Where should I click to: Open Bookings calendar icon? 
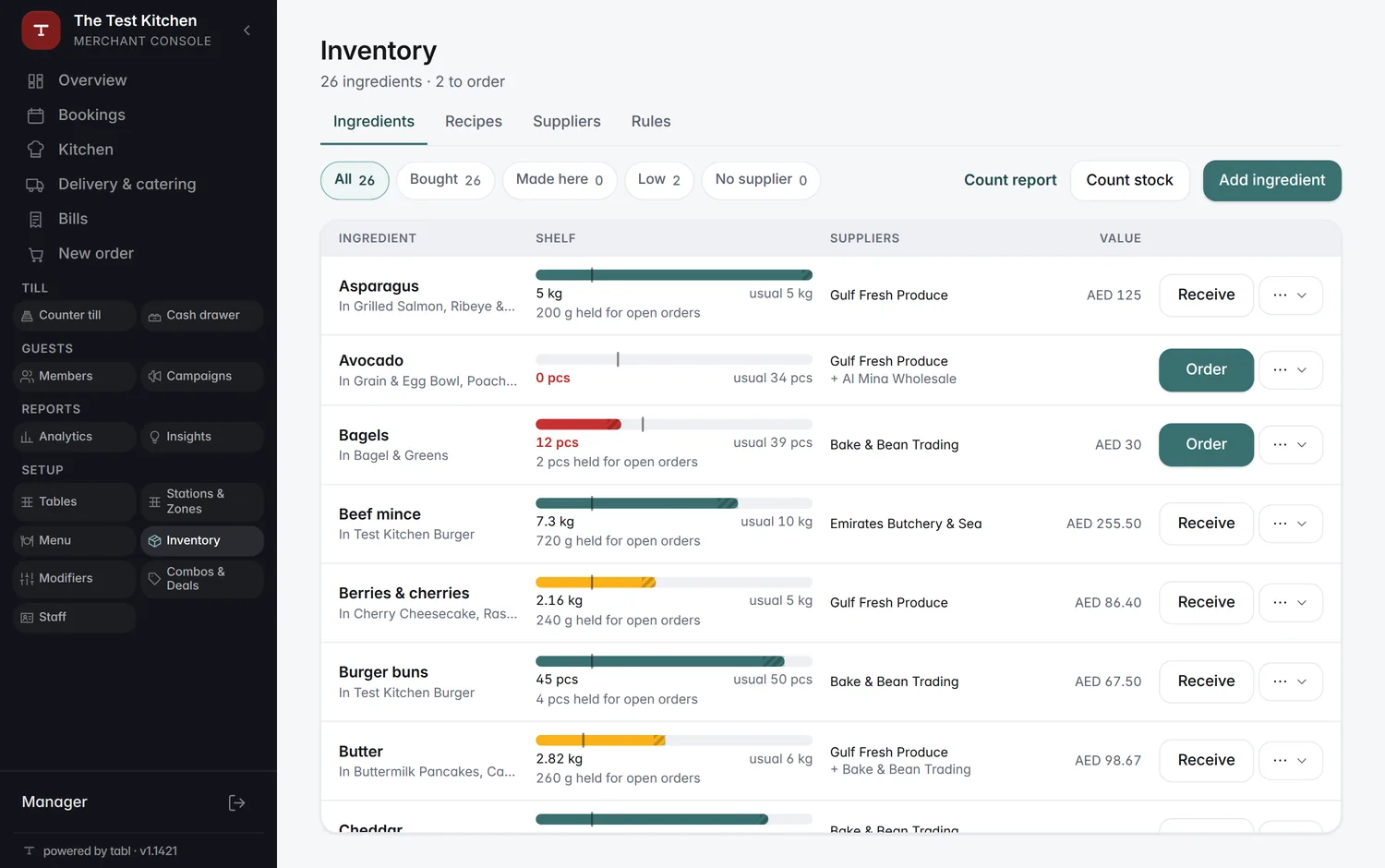pos(36,115)
